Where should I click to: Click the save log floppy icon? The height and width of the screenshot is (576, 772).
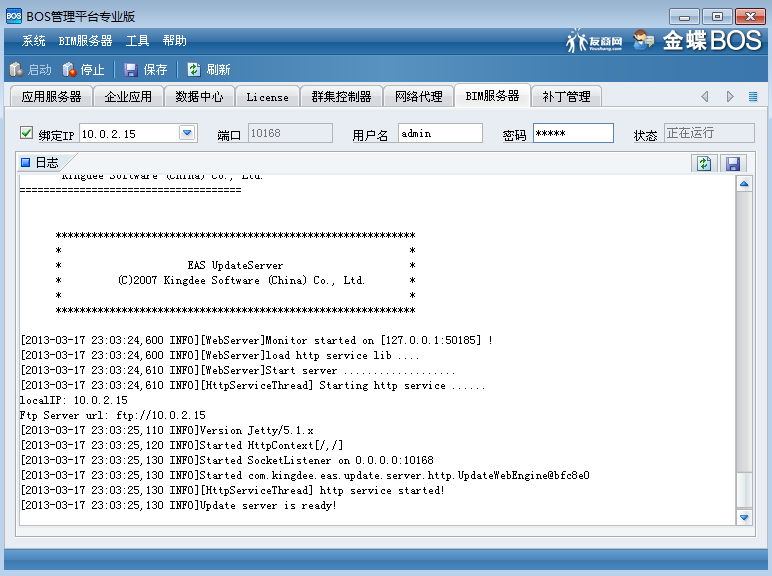click(x=733, y=163)
